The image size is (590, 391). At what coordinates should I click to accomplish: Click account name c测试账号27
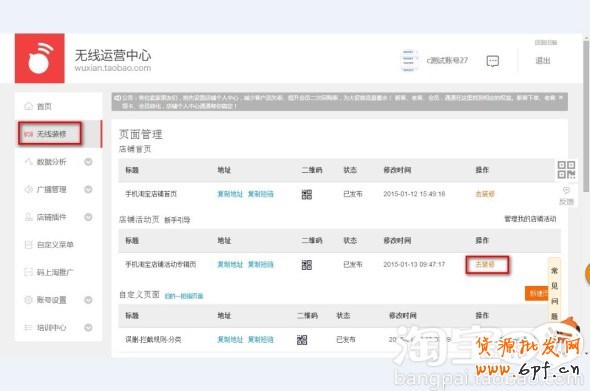[x=447, y=60]
